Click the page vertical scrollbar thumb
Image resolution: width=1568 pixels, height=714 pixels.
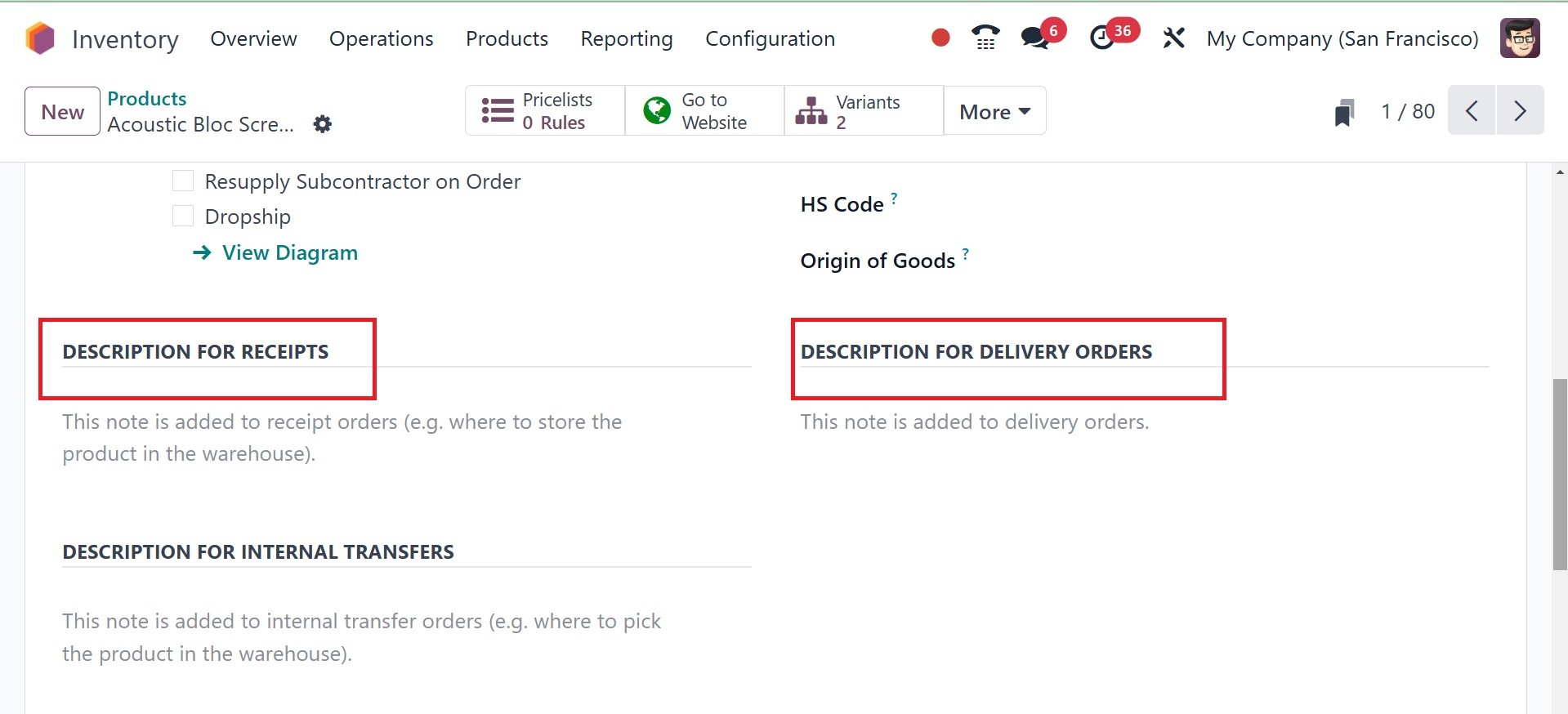[1559, 474]
